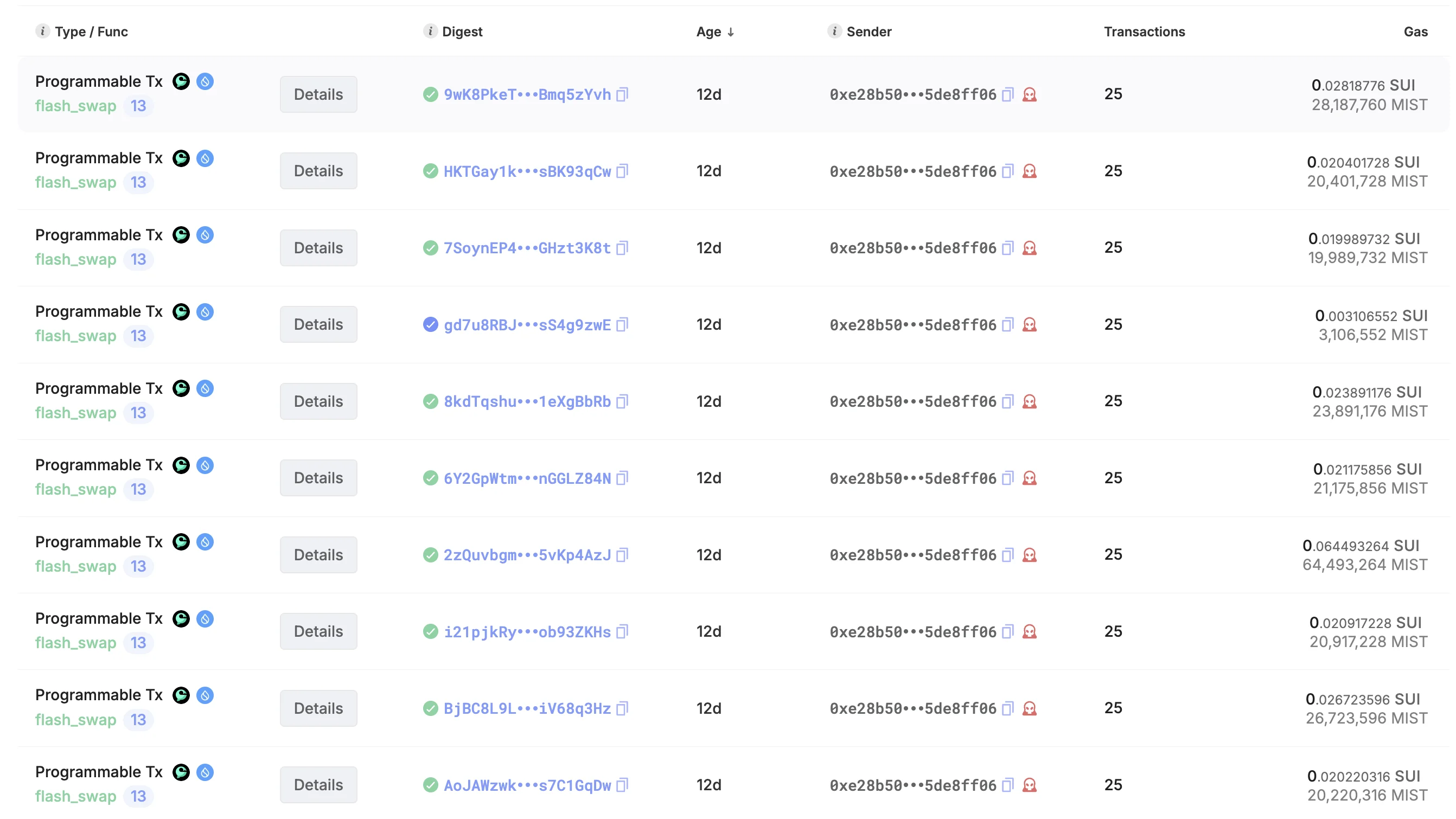Click the info icon beside Sender header

[834, 31]
